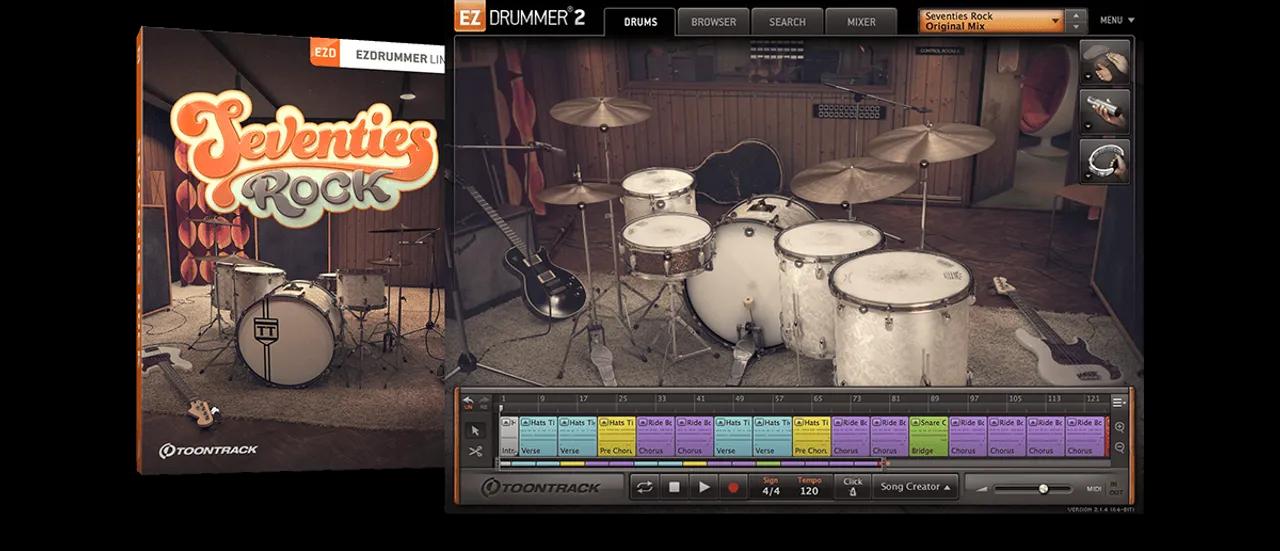
Task: Hit the snare drum
Action: click(x=666, y=243)
